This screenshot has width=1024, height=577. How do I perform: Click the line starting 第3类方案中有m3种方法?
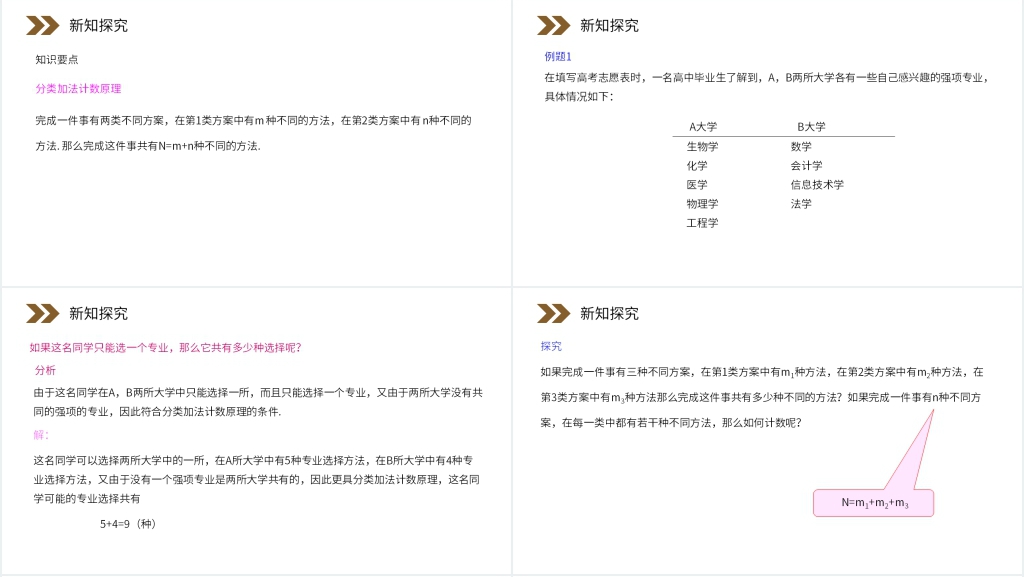761,398
